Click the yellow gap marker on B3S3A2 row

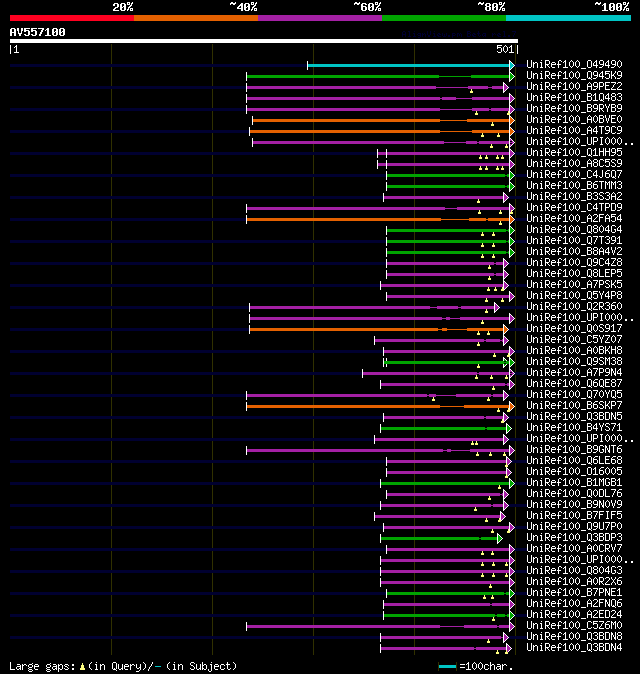pos(478,201)
